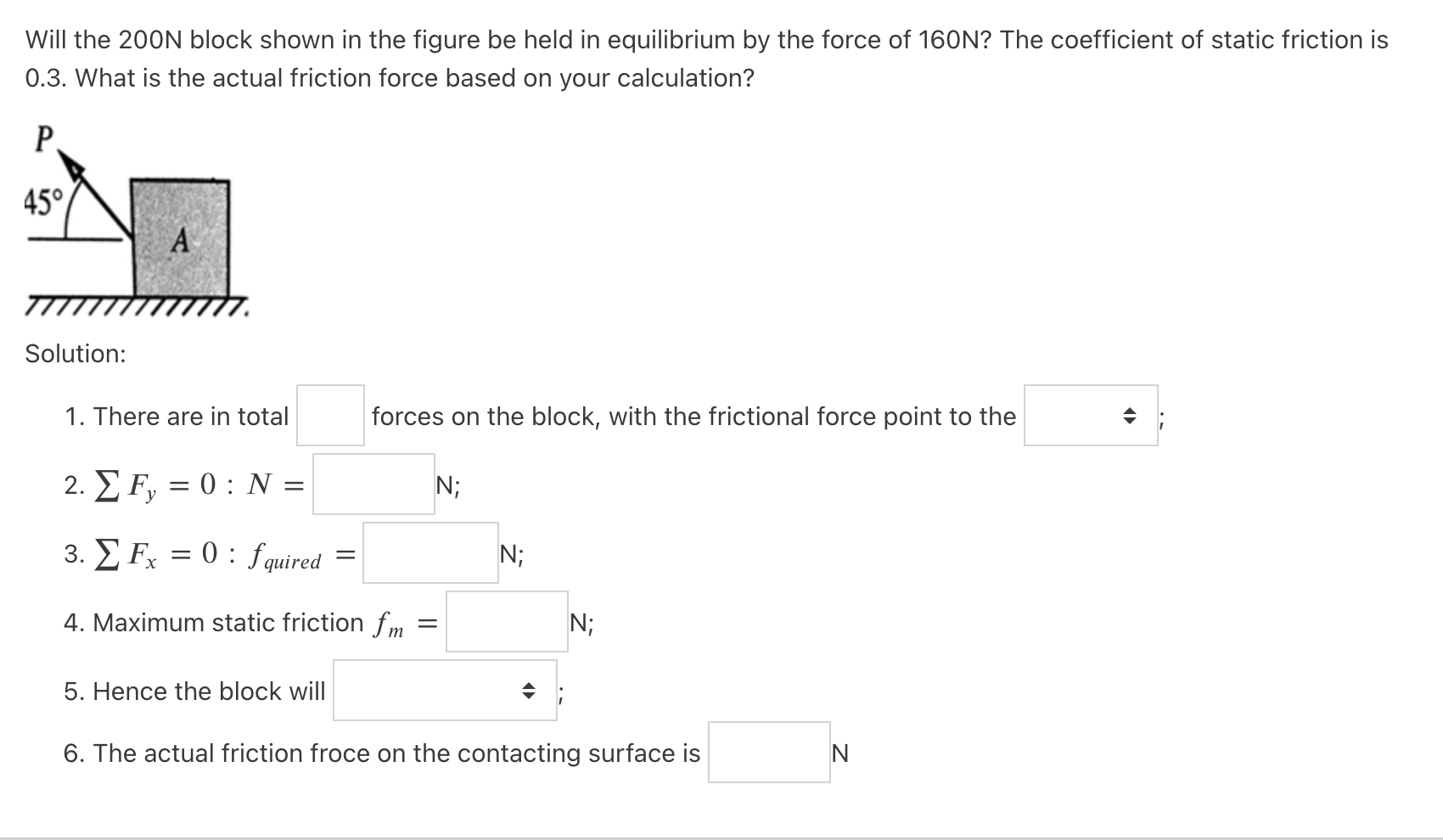This screenshot has width=1443, height=840.
Task: Open the frictional force direction dropdown
Action: click(x=1091, y=416)
